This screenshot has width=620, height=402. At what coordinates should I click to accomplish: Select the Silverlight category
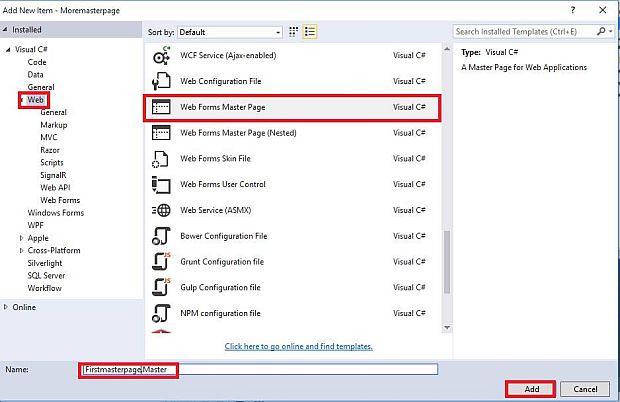pyautogui.click(x=45, y=263)
